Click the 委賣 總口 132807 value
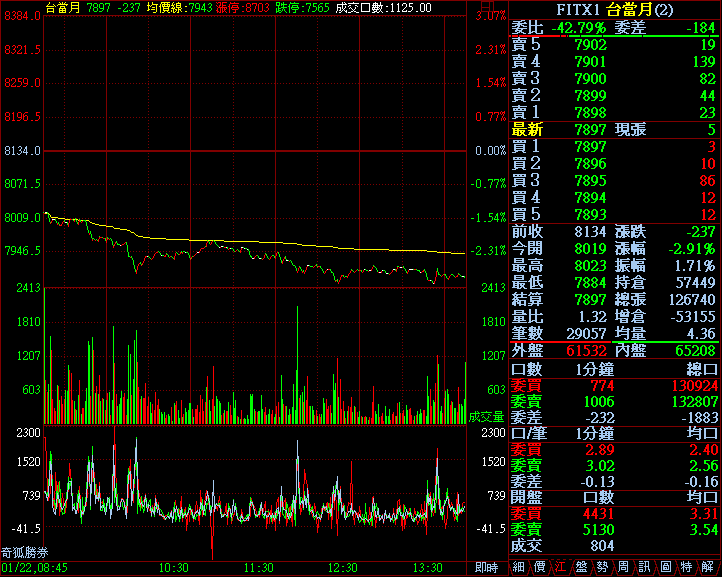 pyautogui.click(x=694, y=402)
